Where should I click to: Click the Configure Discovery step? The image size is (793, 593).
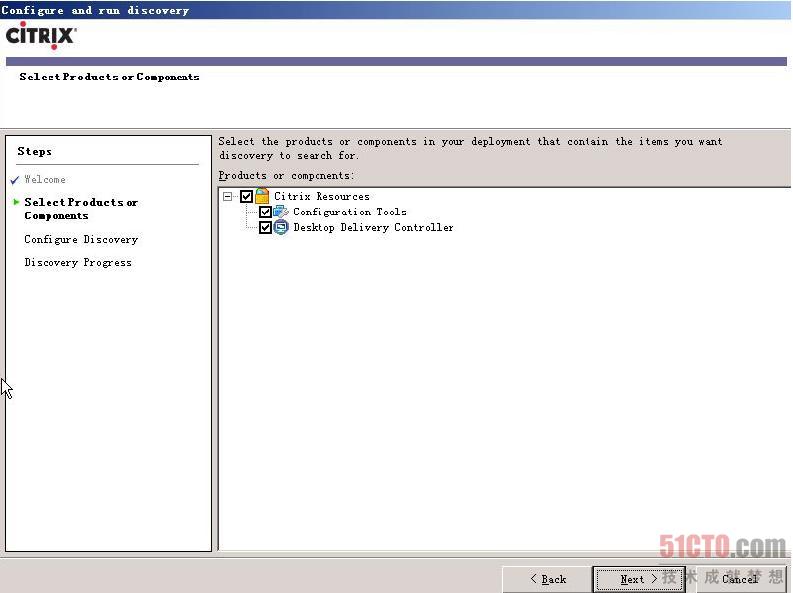81,239
